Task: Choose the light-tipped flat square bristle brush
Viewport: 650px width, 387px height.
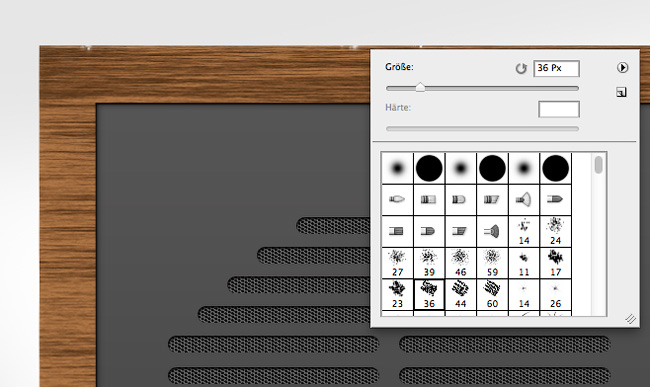Action: (429, 200)
